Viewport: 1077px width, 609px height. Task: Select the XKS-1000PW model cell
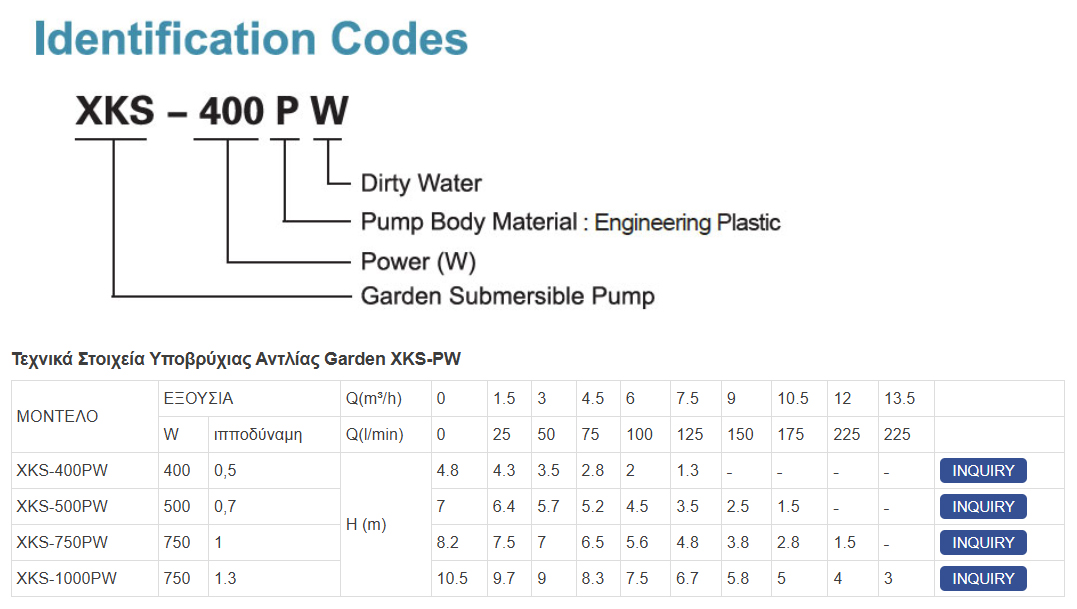click(x=85, y=578)
